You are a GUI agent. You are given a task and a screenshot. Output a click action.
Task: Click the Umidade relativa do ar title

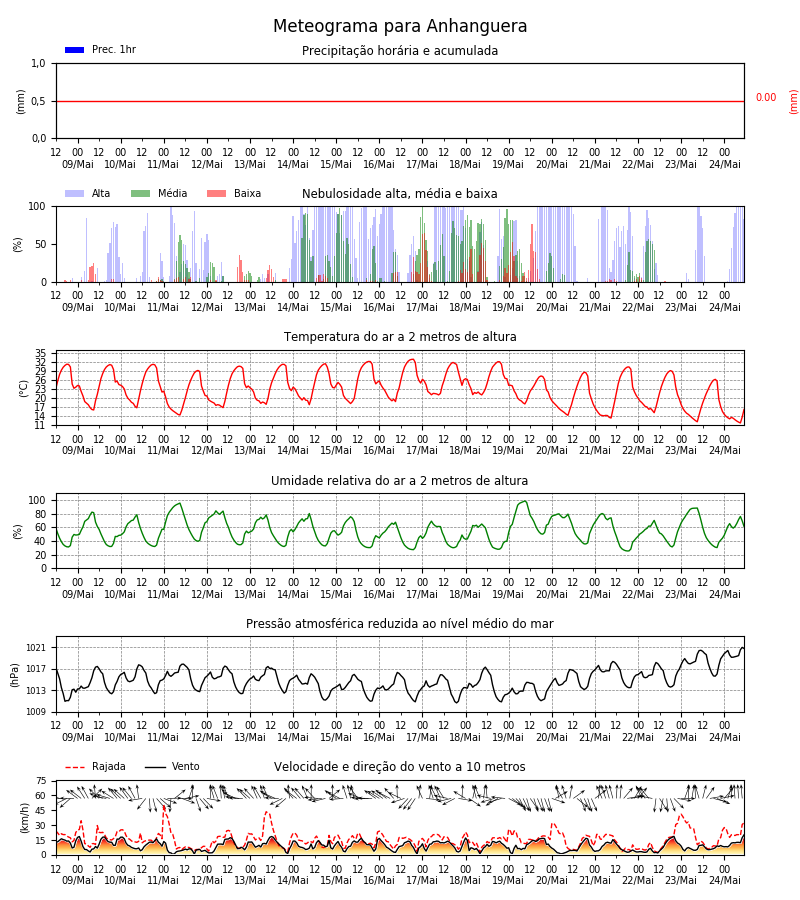(x=400, y=480)
